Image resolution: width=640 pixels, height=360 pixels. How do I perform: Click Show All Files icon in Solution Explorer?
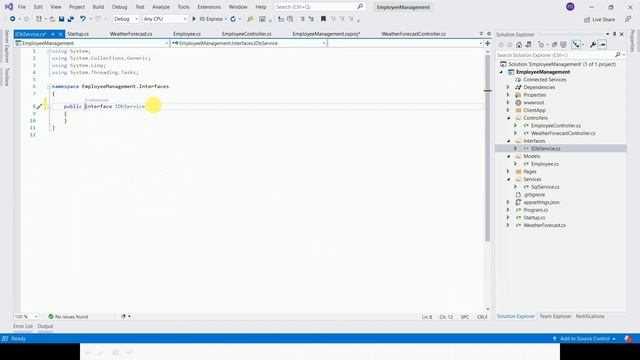(563, 44)
